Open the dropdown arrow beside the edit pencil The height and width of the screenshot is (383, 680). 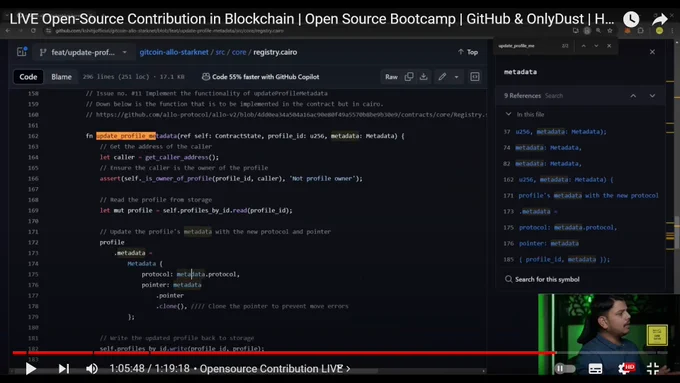(x=456, y=77)
